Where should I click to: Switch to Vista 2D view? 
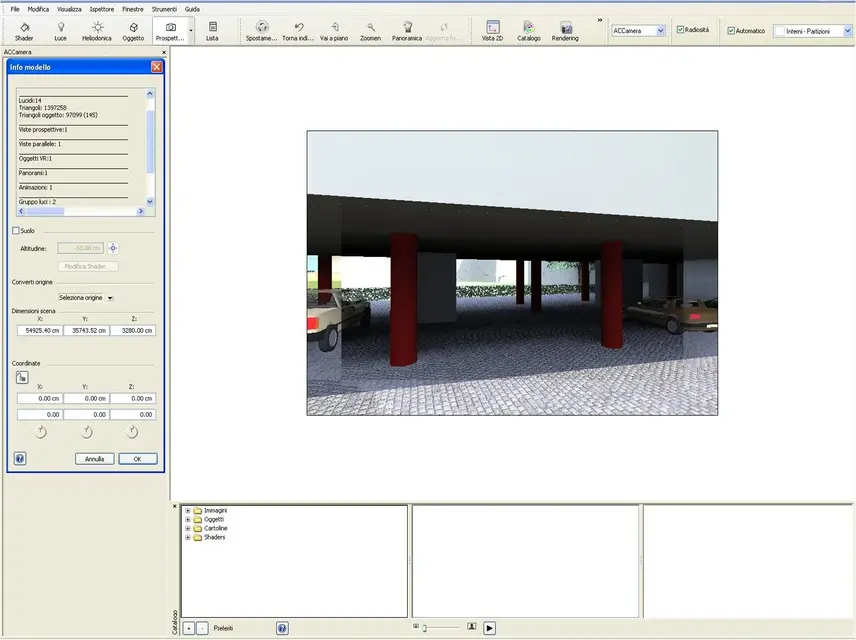tap(492, 31)
